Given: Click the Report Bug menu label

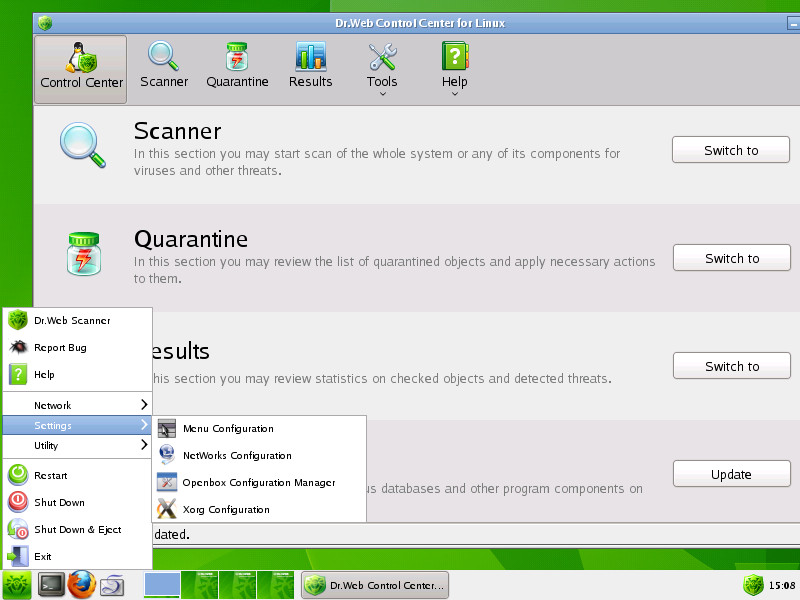Looking at the screenshot, I should [x=60, y=347].
